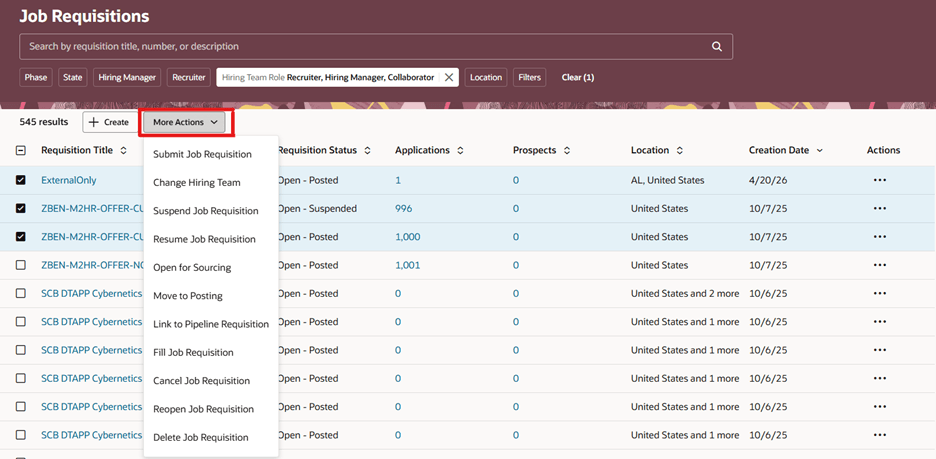Sort by Location column arrows
This screenshot has height=459, width=936.
pos(679,151)
